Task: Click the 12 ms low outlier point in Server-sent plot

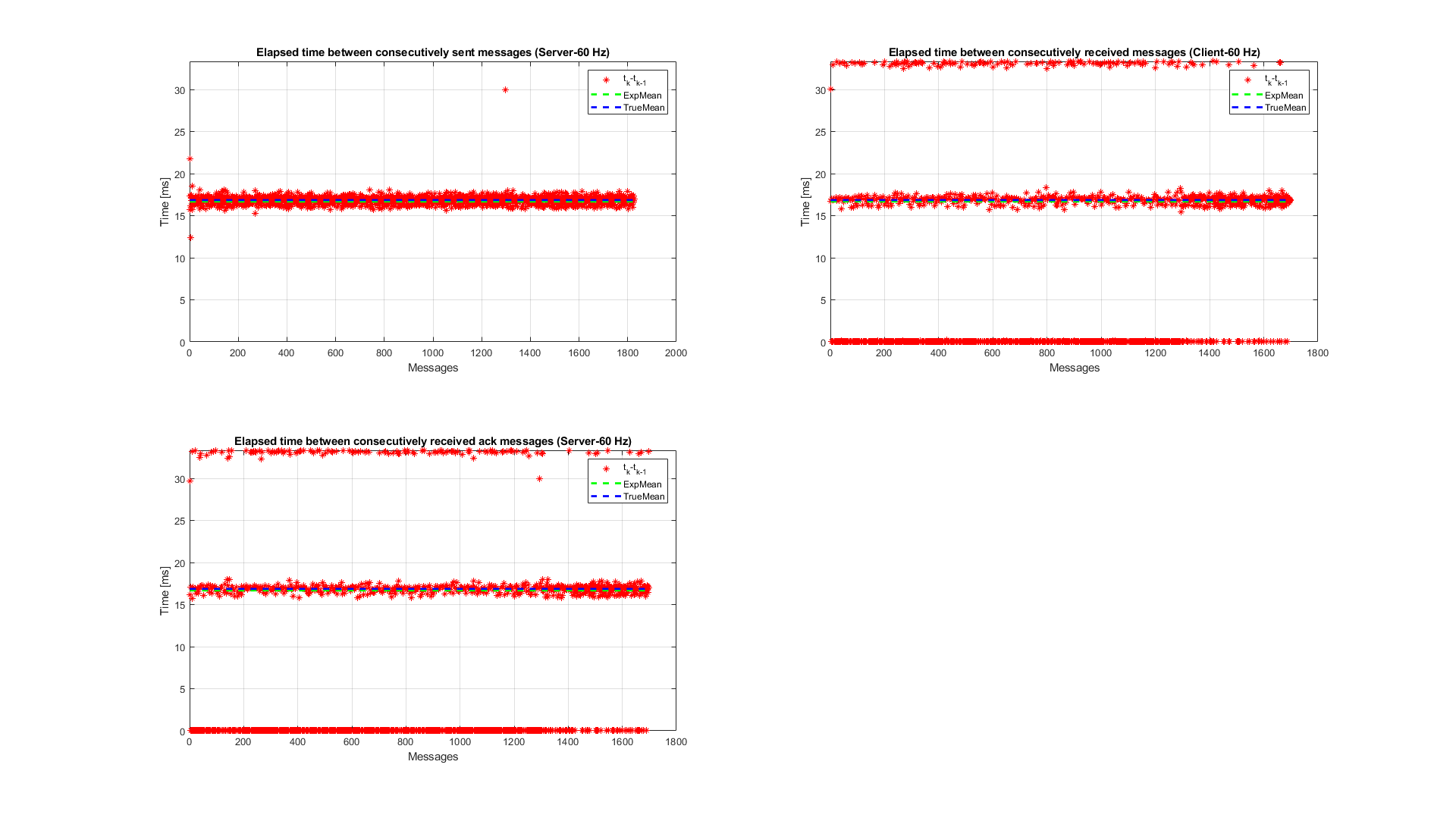Action: [x=190, y=238]
